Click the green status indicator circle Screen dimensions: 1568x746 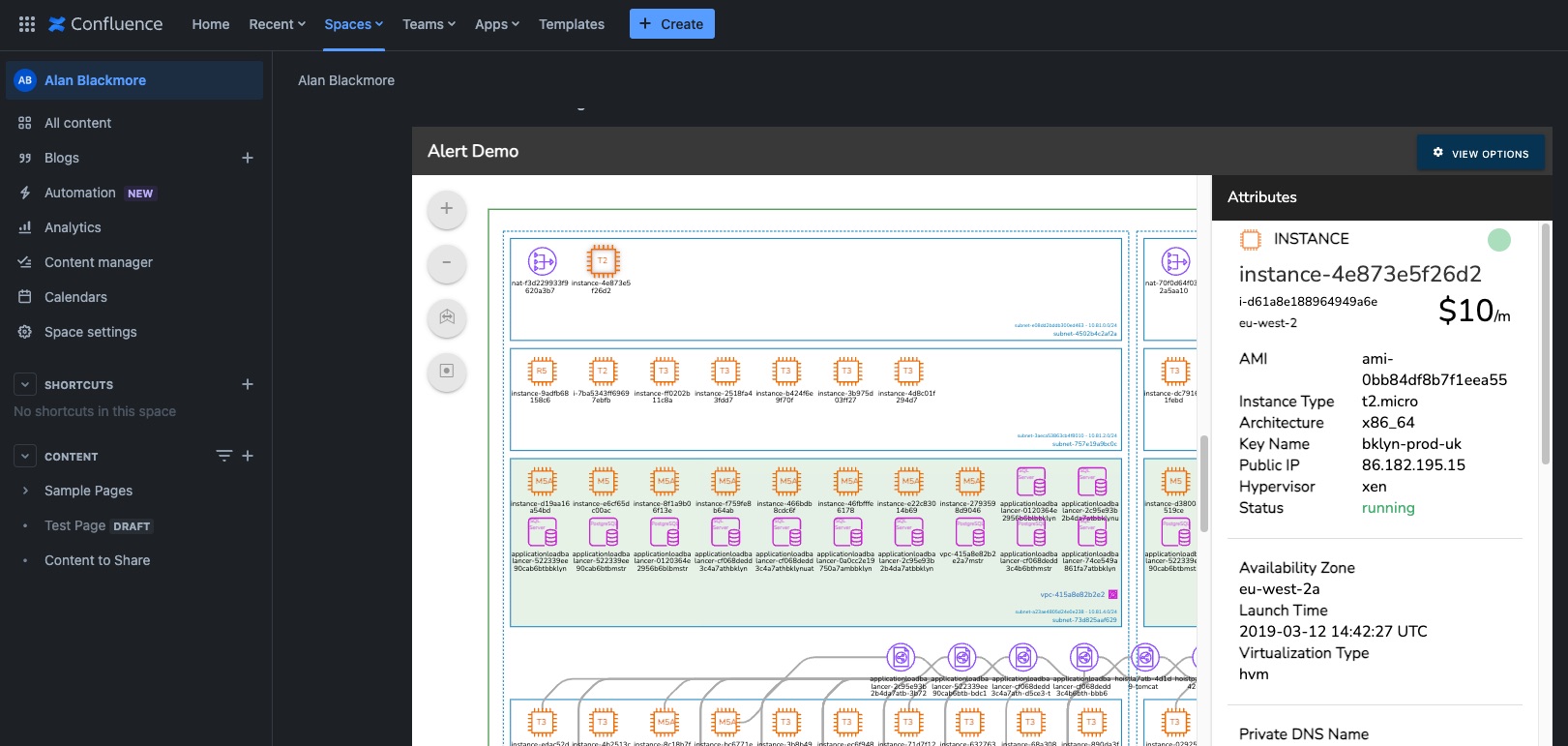pos(1498,240)
